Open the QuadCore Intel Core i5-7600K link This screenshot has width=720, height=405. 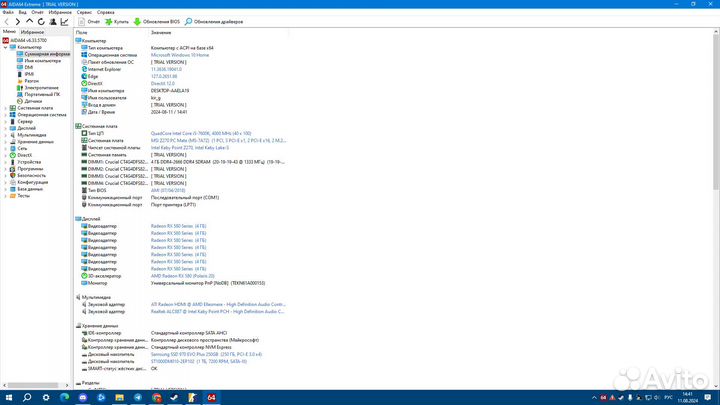201,133
